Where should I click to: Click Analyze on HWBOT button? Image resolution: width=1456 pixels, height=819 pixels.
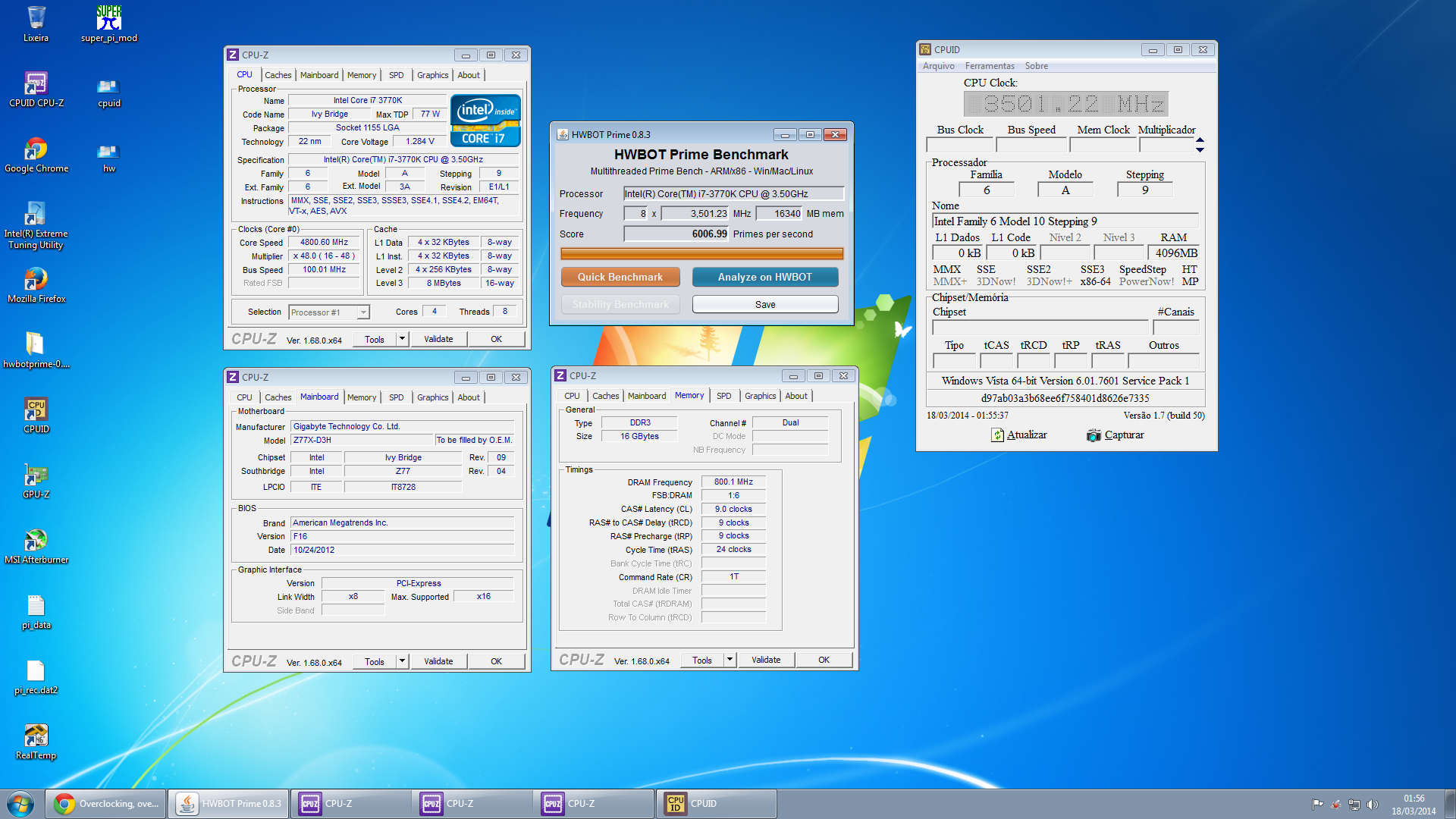click(x=765, y=277)
